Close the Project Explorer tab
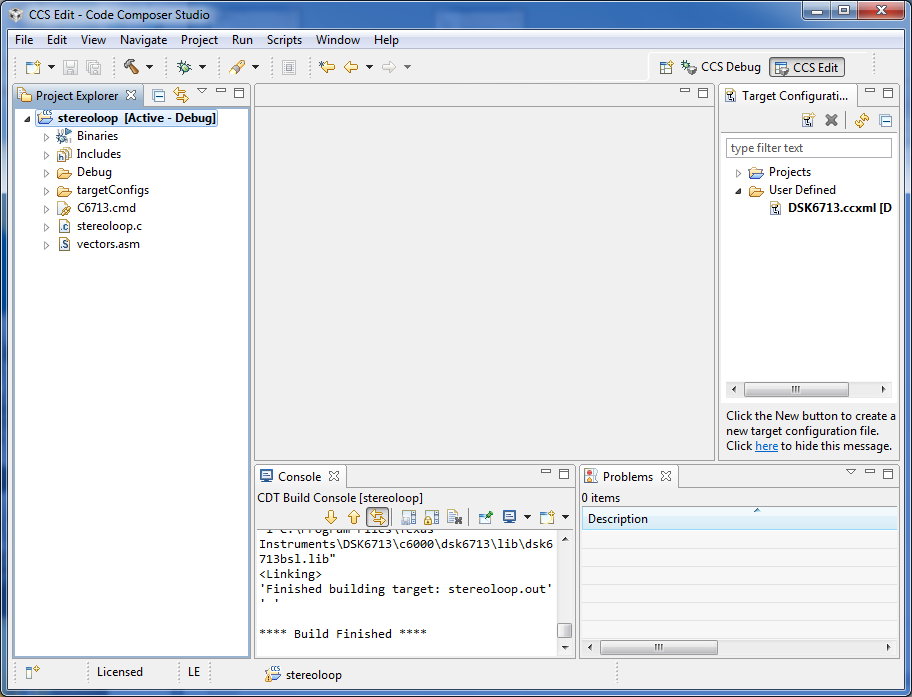912x697 pixels. click(x=131, y=95)
